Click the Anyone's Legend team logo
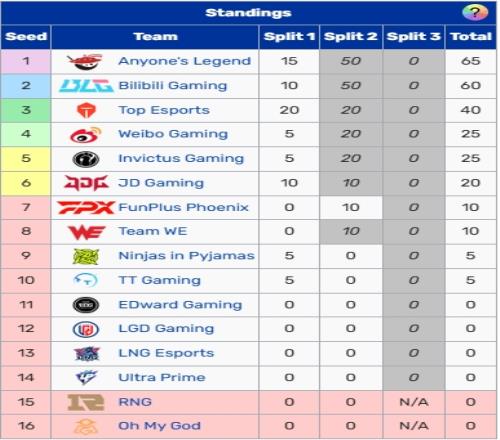This screenshot has width=500, height=440. (85, 61)
